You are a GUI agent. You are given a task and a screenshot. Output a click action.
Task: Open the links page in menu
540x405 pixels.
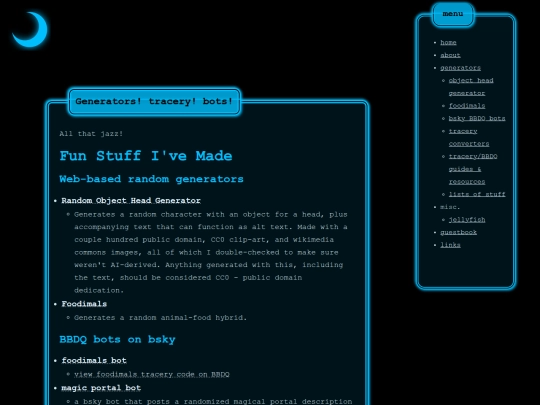pyautogui.click(x=450, y=245)
